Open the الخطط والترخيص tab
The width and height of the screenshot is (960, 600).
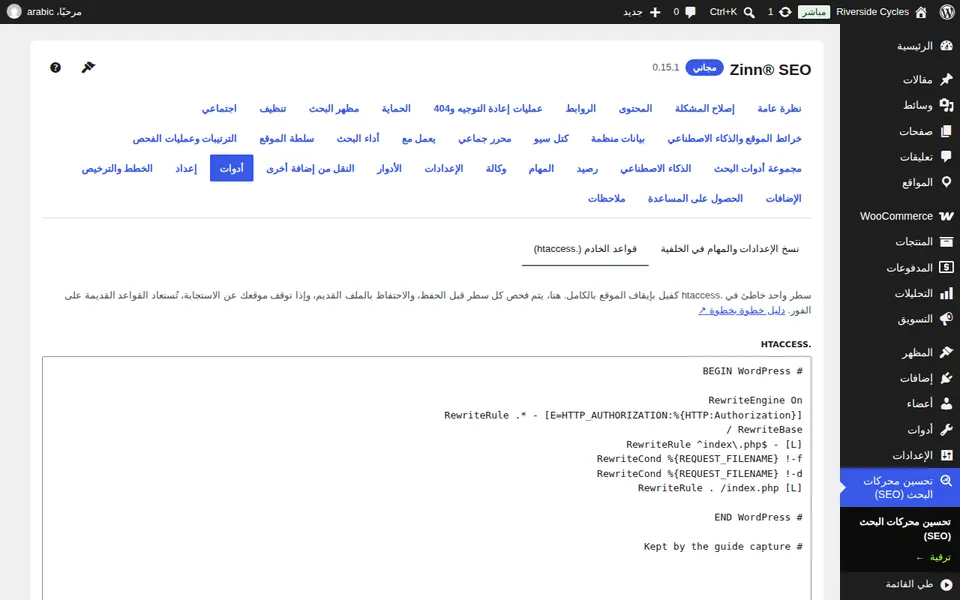pos(117,168)
